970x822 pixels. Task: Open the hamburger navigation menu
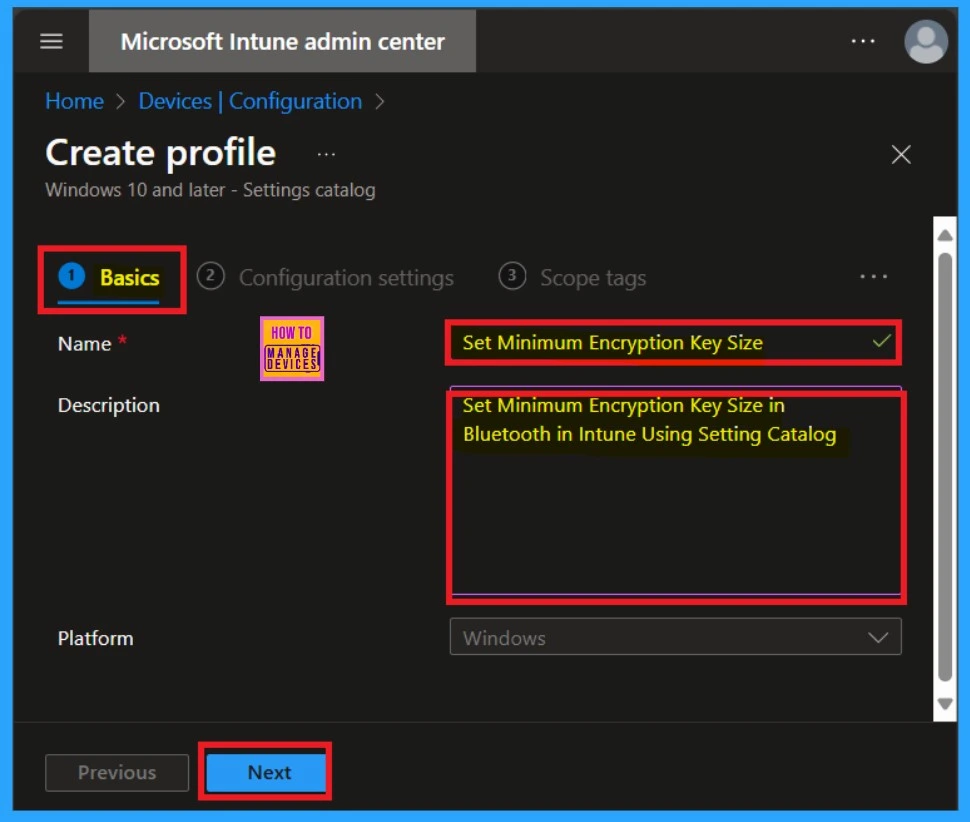click(51, 41)
